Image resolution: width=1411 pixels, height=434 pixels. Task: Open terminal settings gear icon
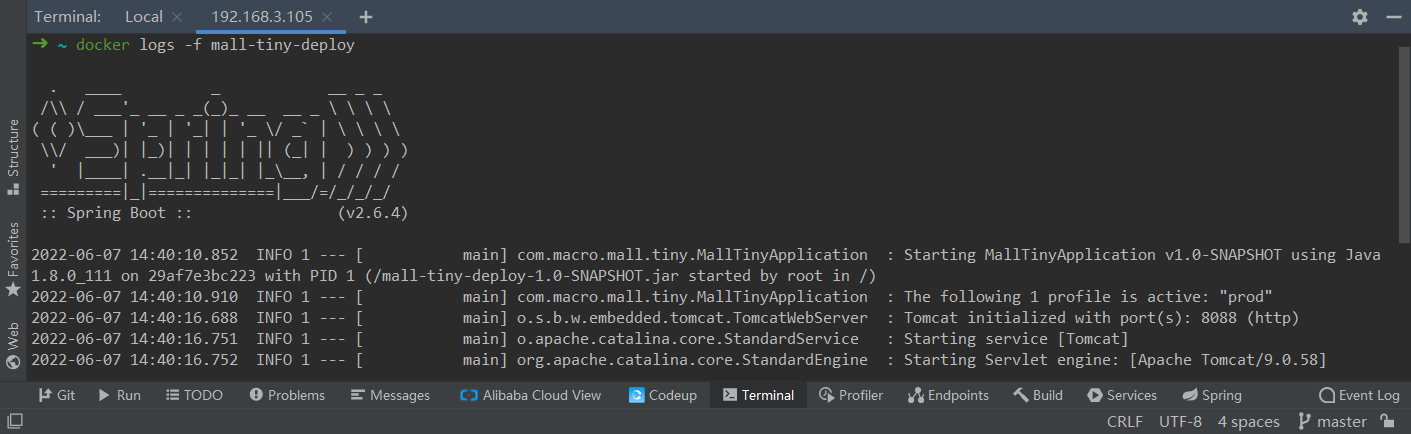(x=1359, y=17)
